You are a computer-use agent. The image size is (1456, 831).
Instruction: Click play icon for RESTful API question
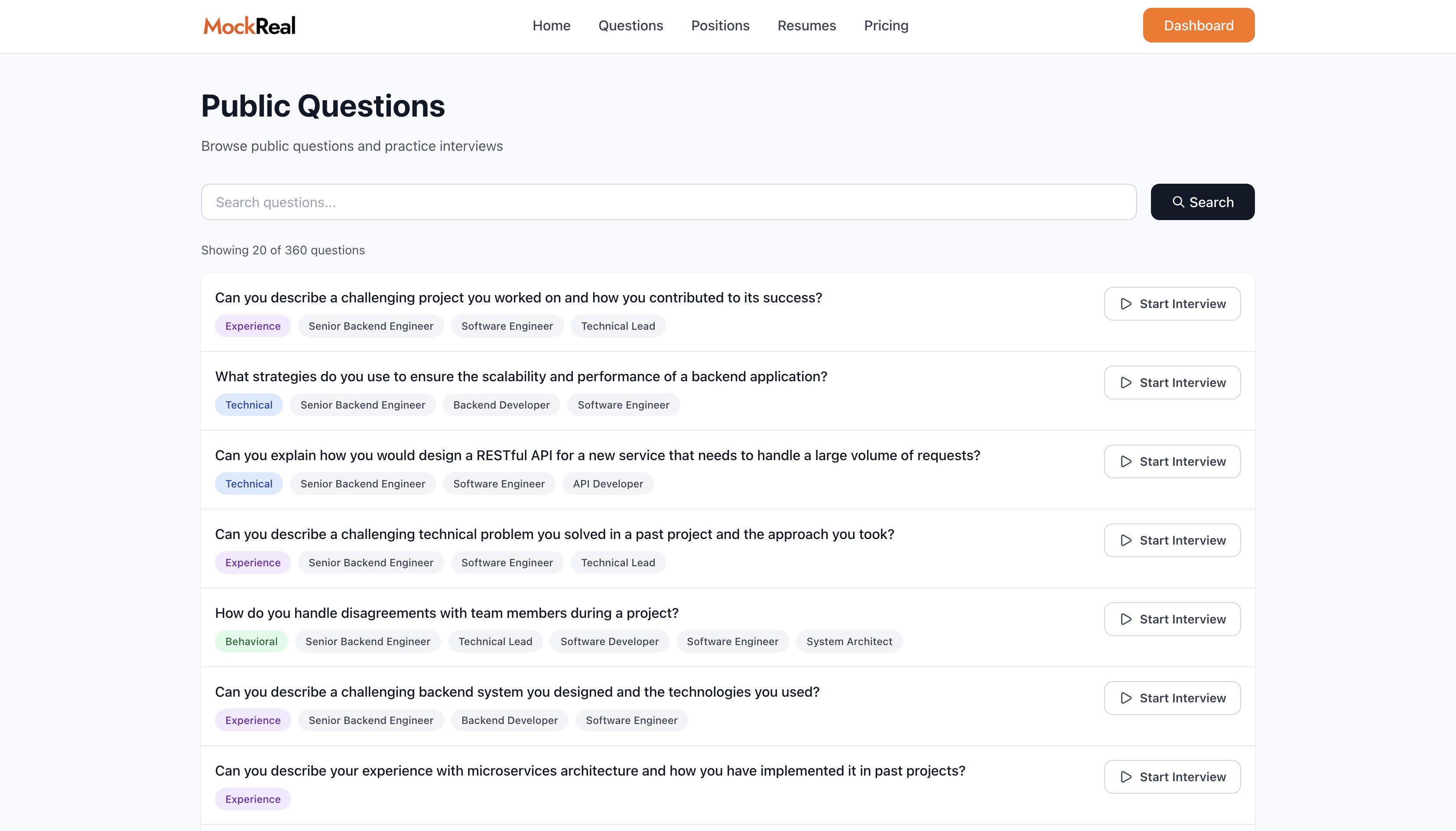point(1125,461)
